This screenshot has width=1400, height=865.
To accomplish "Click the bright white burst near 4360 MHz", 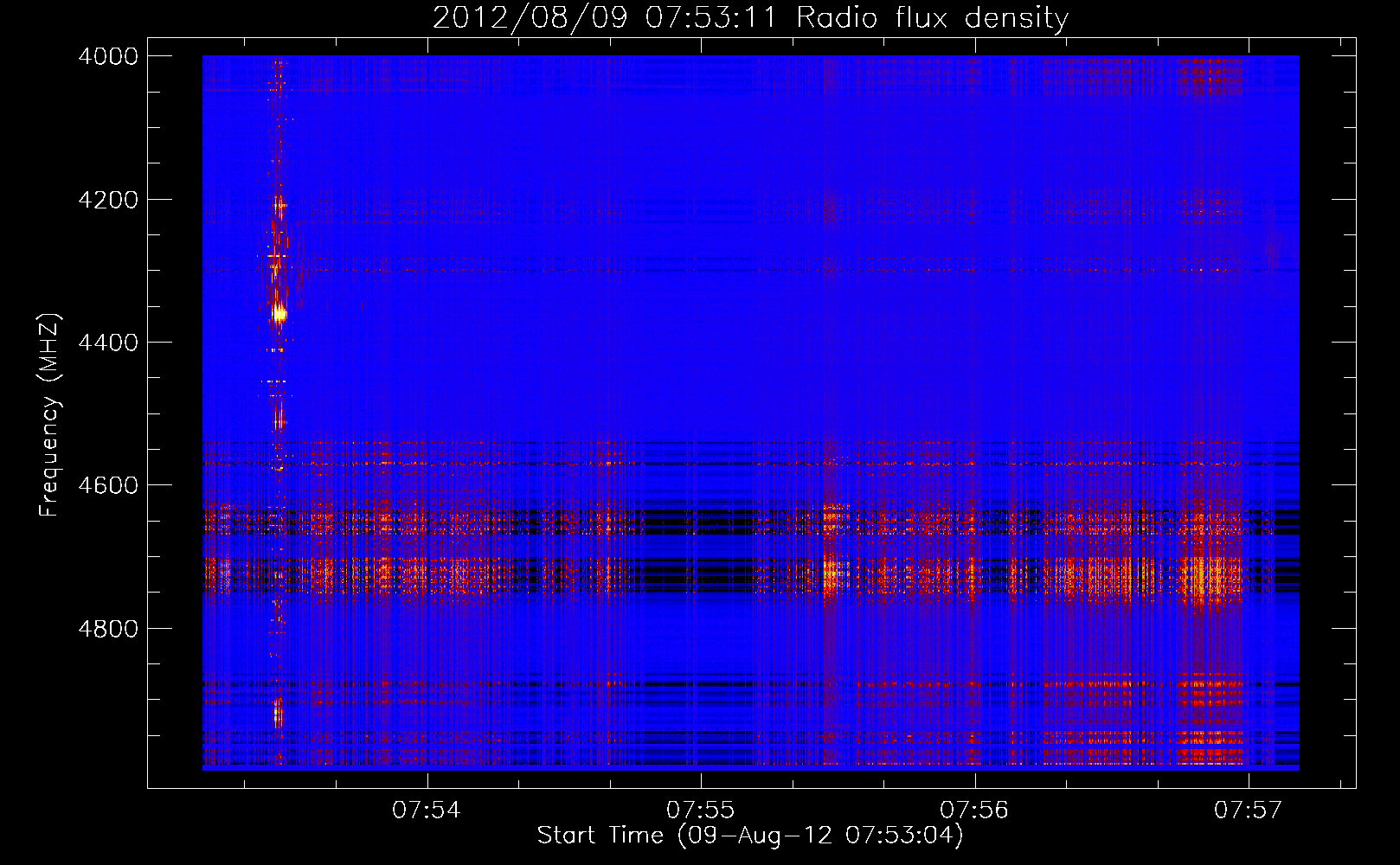I will click(x=279, y=314).
